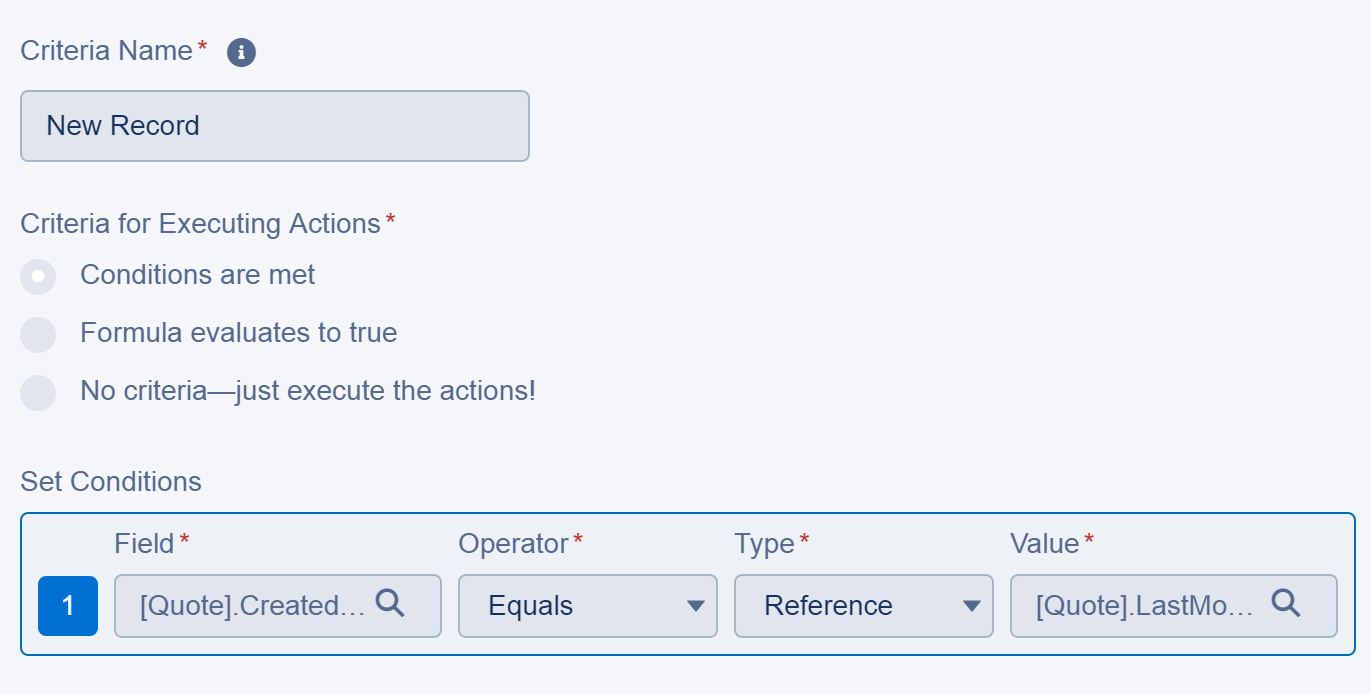Viewport: 1371px width, 694px height.
Task: Click the info icon beside Criteria Name
Action: 241,52
